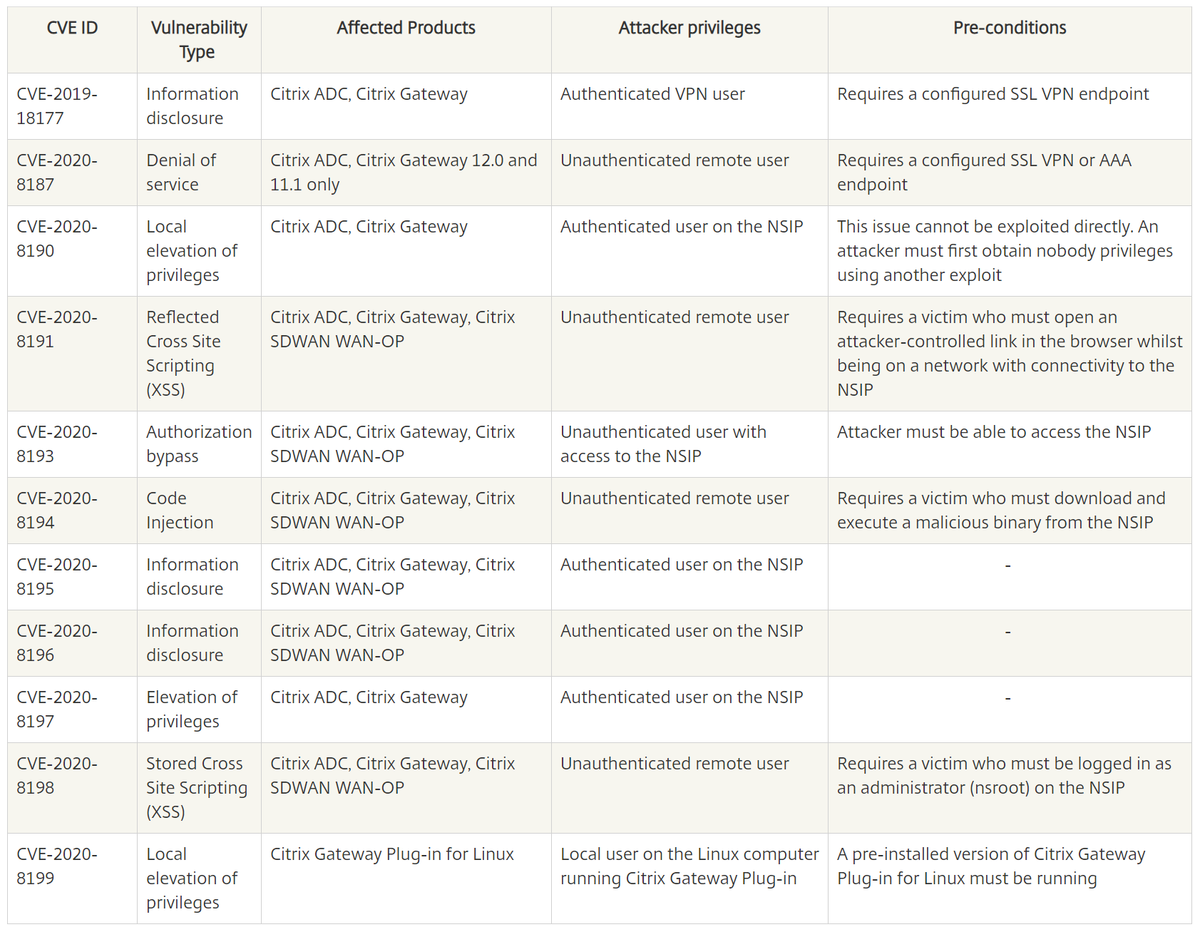Click Stored Cross Site Scripting (XSS) cell

(197, 787)
